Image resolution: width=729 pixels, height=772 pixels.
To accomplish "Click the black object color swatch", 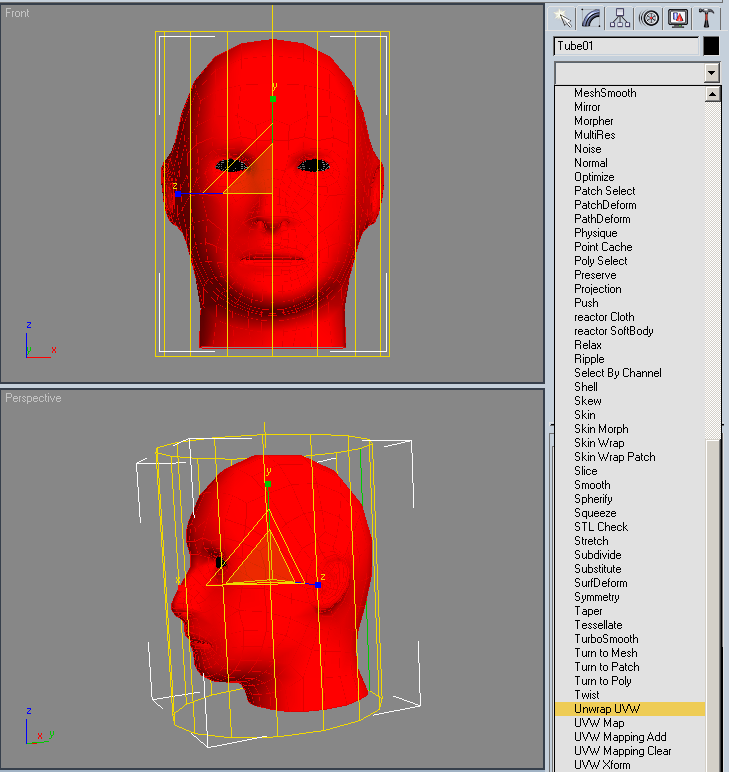I will pos(711,46).
